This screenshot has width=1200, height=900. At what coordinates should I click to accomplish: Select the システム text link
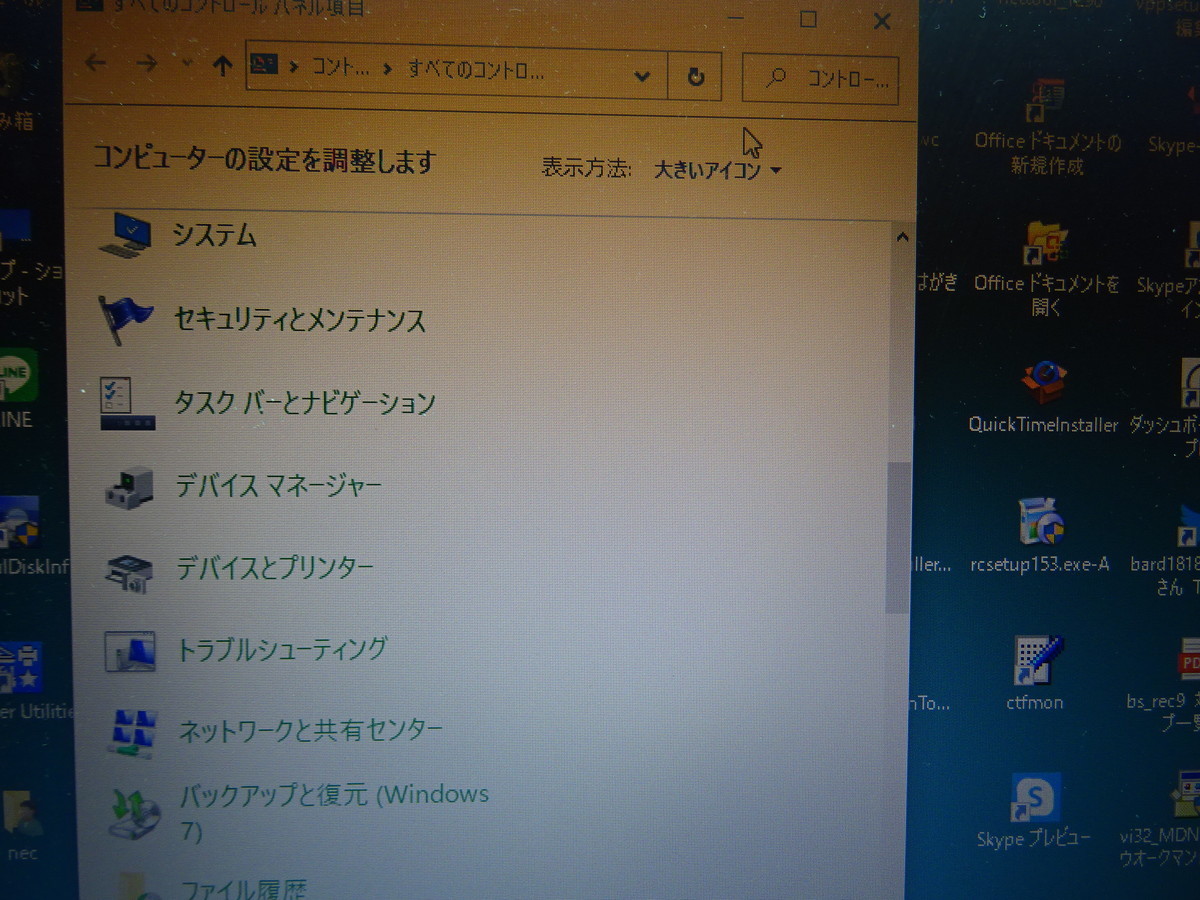(x=215, y=235)
